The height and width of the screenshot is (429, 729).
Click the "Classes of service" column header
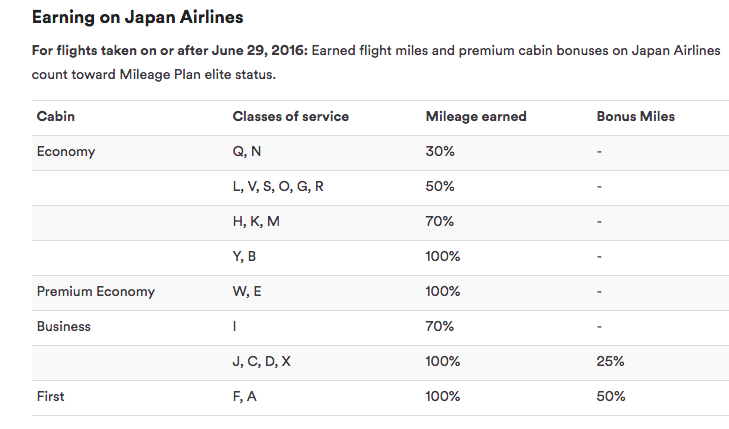point(290,117)
